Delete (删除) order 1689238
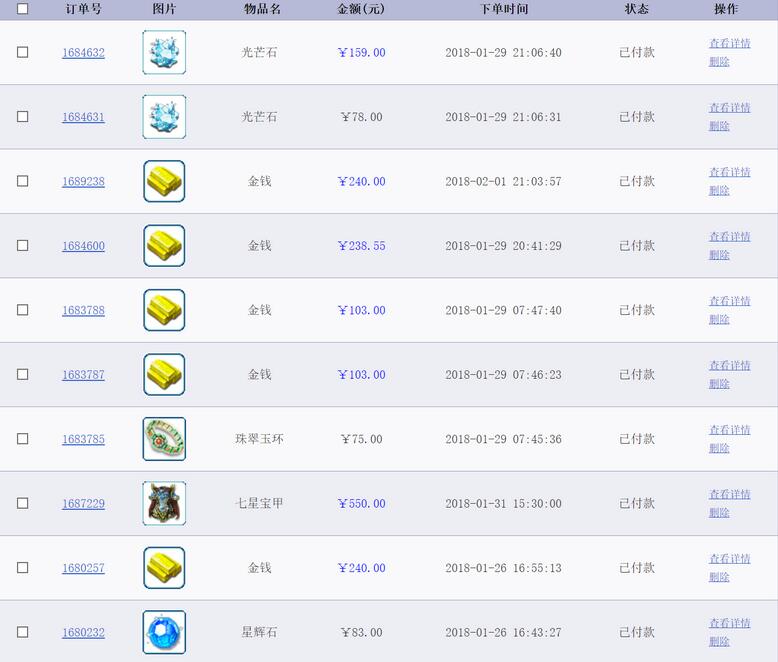The height and width of the screenshot is (662, 778). 719,191
